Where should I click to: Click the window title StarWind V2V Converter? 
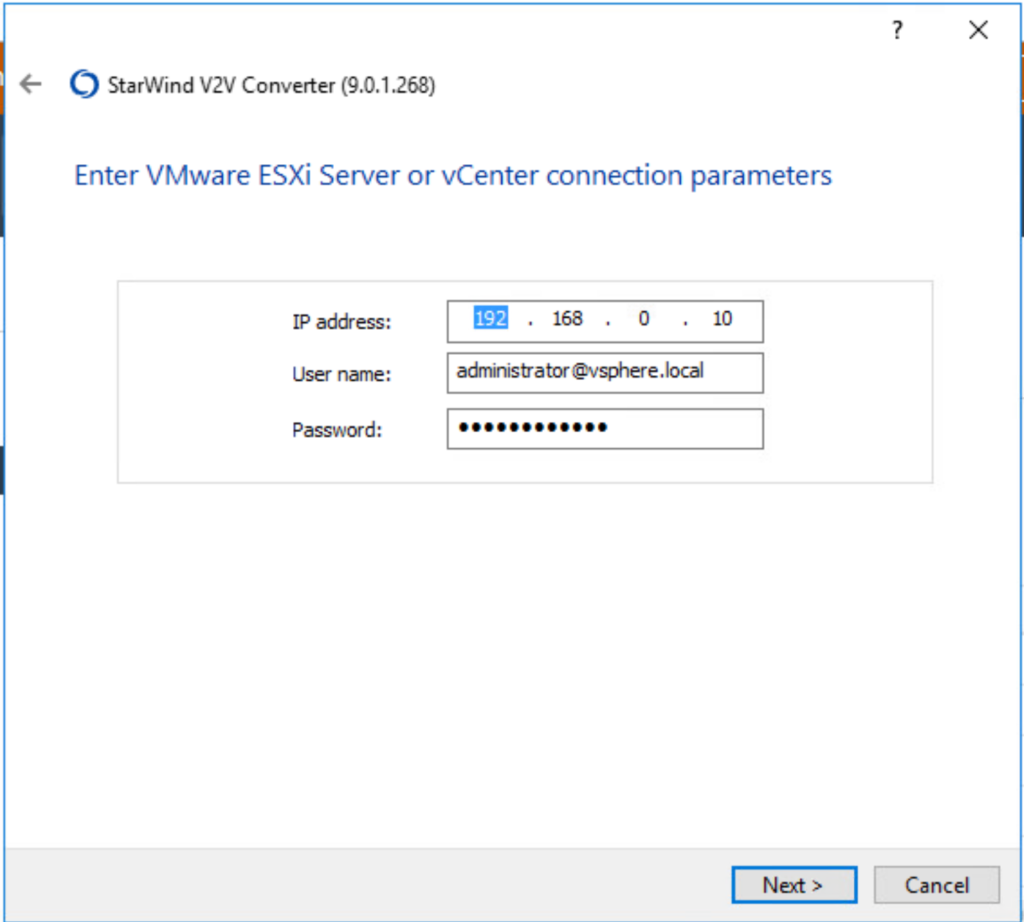(272, 85)
